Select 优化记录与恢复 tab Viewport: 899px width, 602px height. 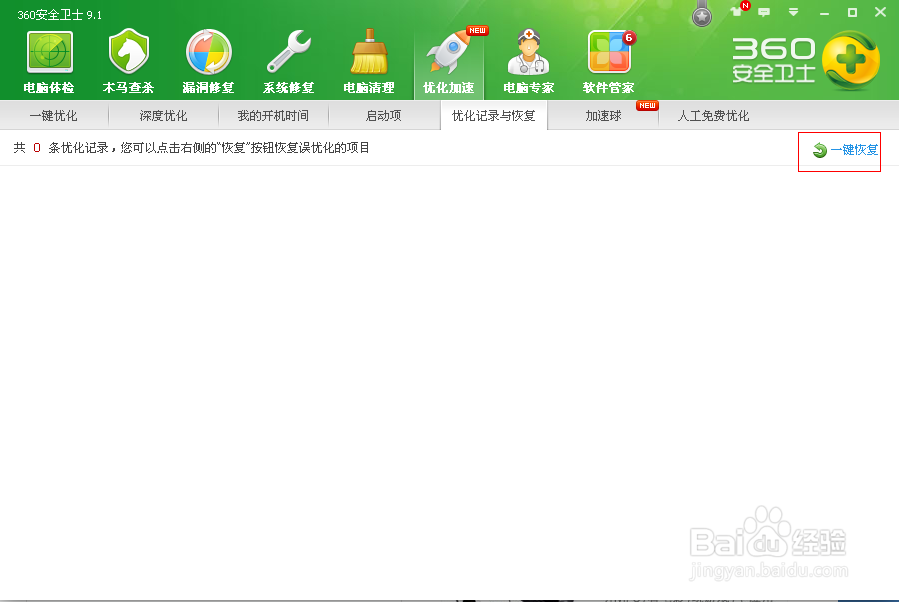pos(494,116)
